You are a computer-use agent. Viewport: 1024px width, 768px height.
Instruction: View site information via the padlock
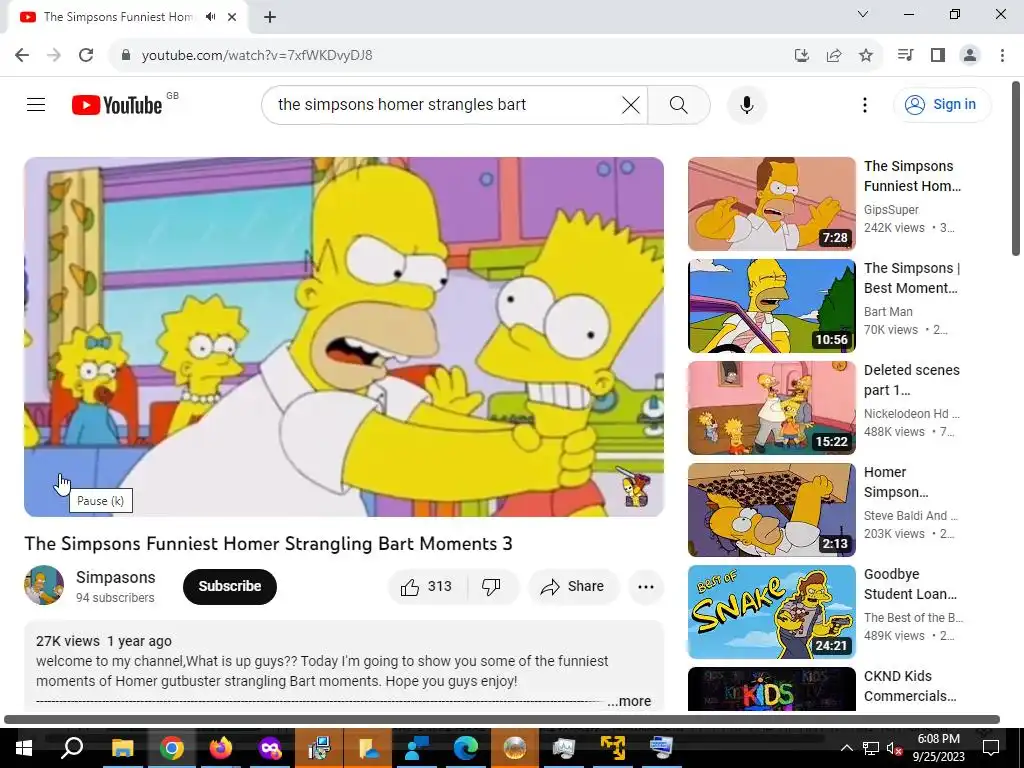[126, 55]
